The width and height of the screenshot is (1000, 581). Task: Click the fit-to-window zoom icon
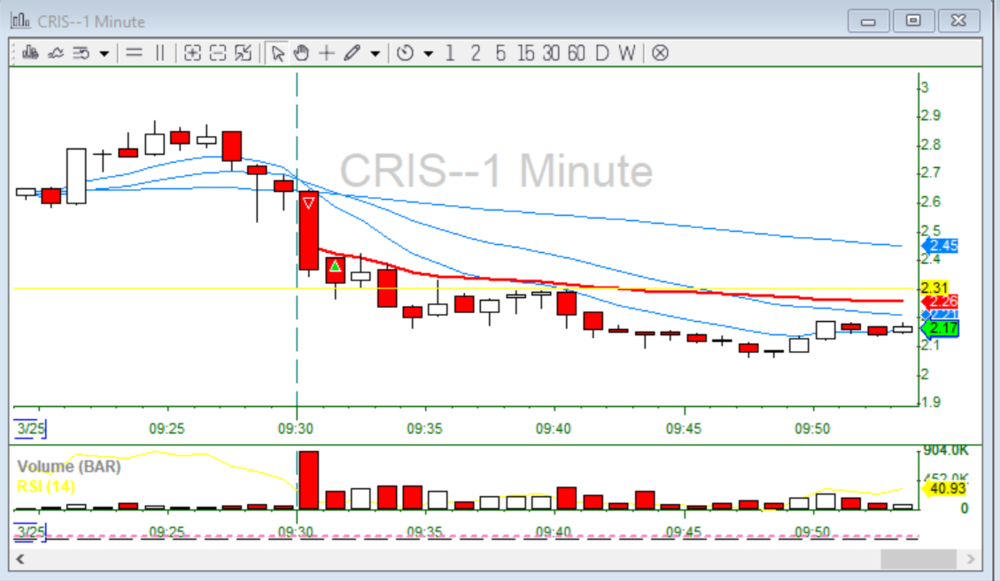click(243, 53)
